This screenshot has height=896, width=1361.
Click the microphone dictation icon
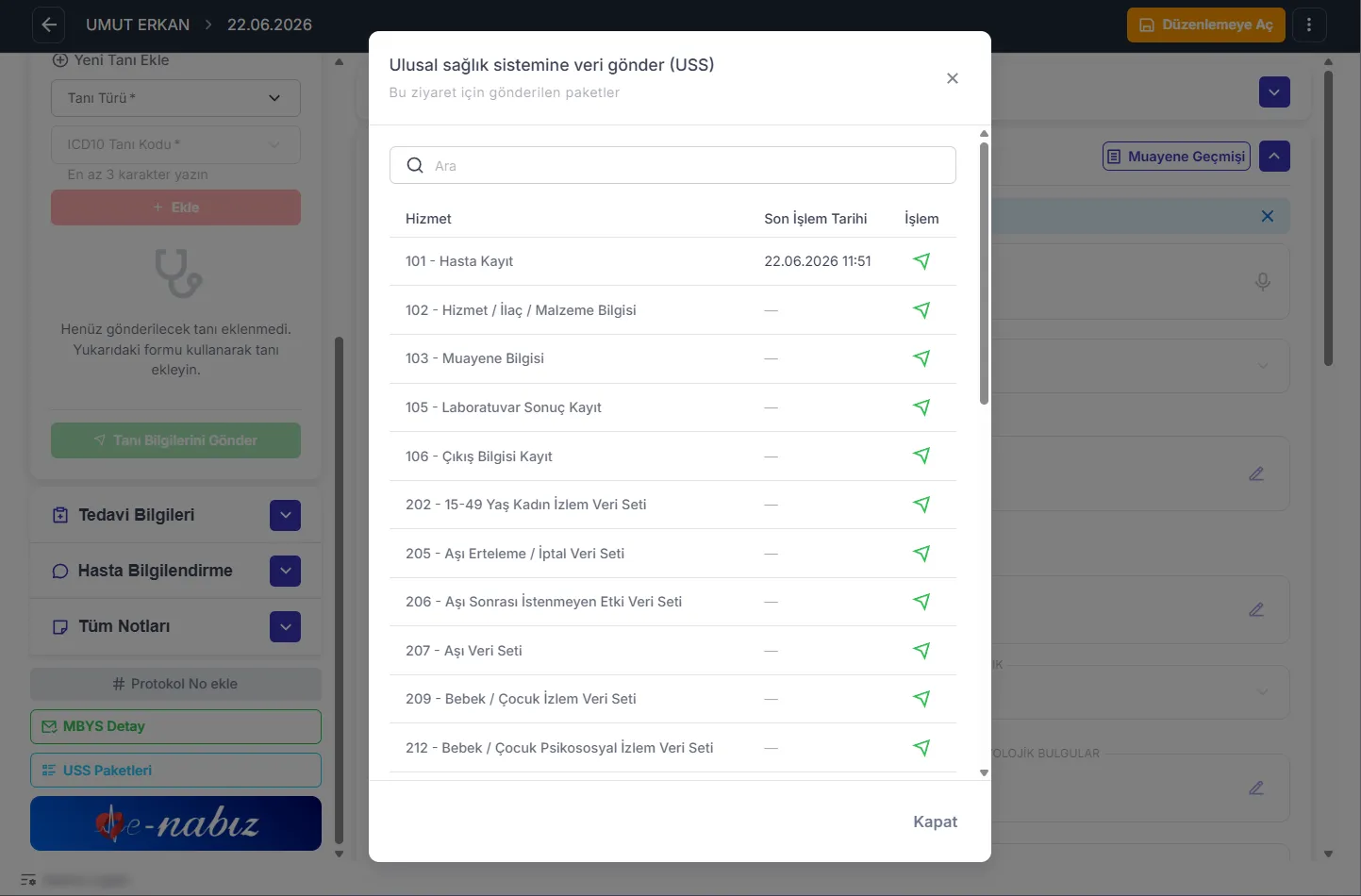[x=1263, y=281]
